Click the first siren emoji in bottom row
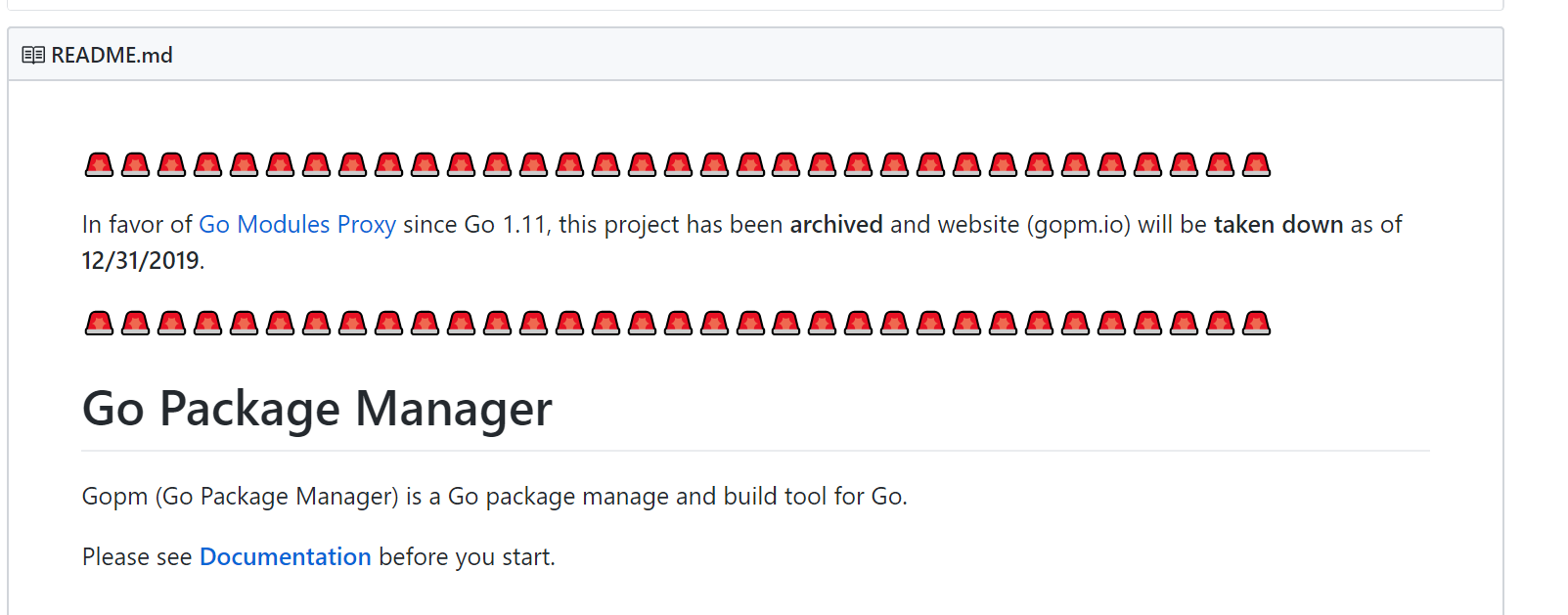 (x=99, y=323)
